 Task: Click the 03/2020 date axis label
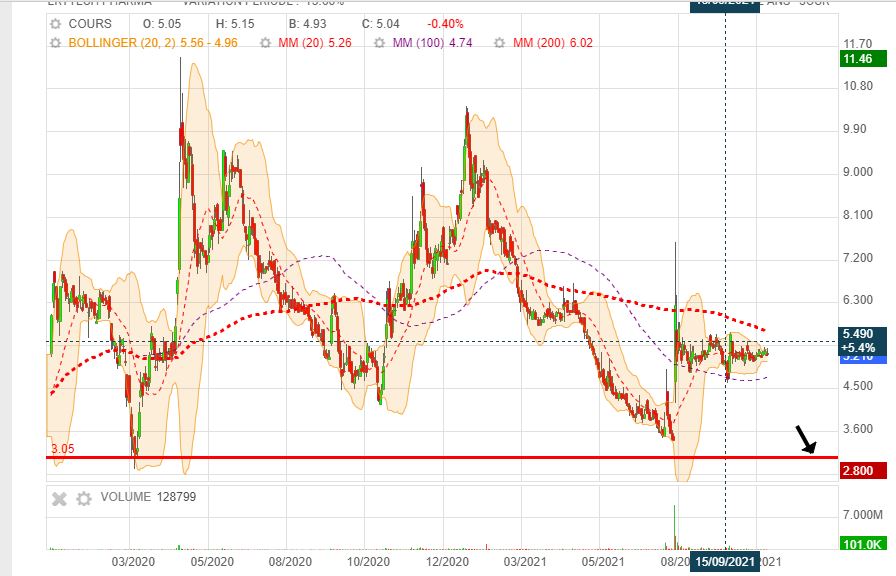(133, 562)
